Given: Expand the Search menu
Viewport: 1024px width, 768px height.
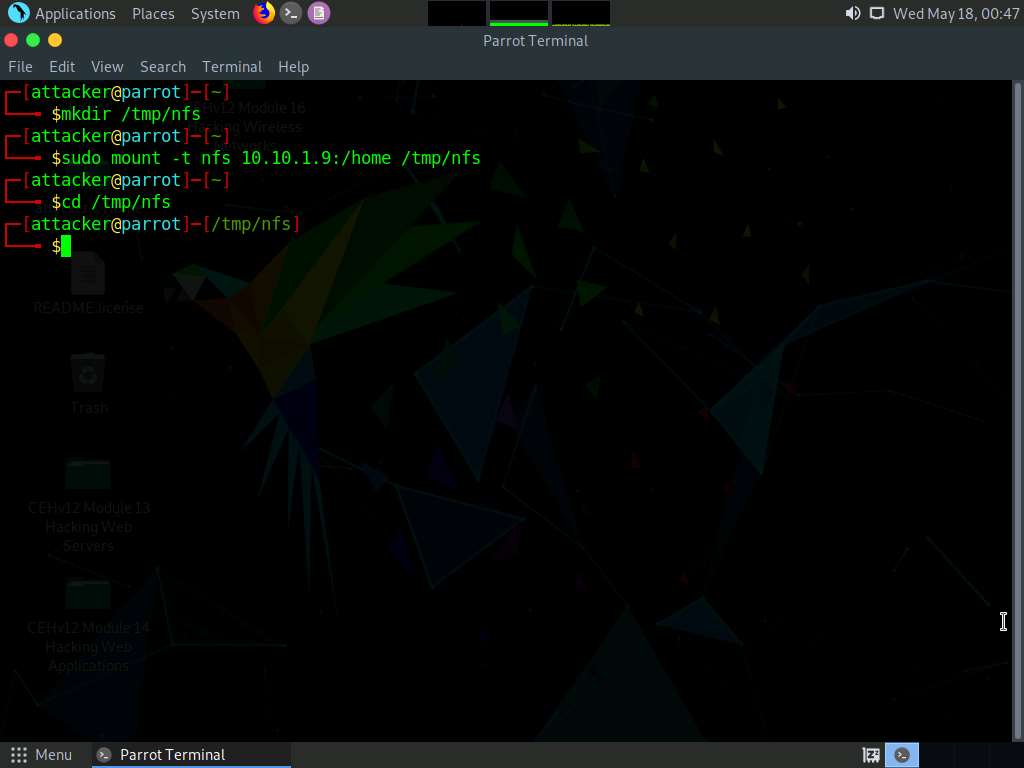Looking at the screenshot, I should tap(163, 66).
